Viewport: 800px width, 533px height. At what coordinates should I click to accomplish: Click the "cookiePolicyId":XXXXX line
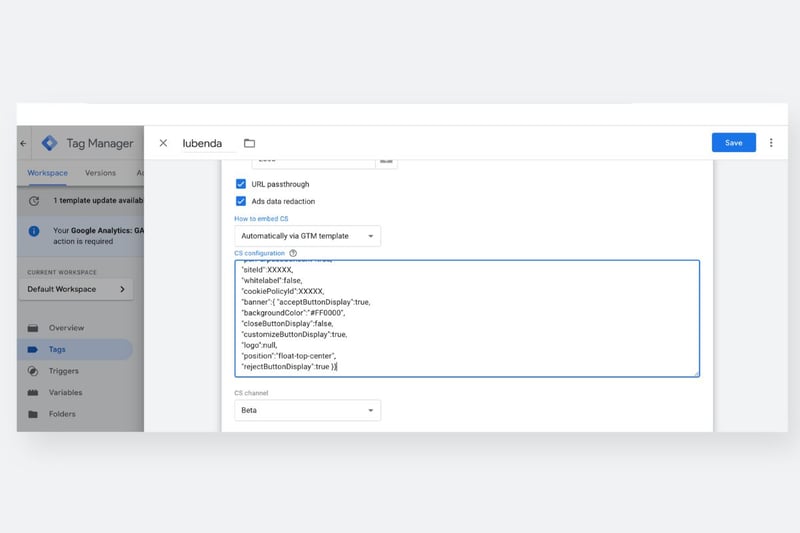tap(283, 291)
